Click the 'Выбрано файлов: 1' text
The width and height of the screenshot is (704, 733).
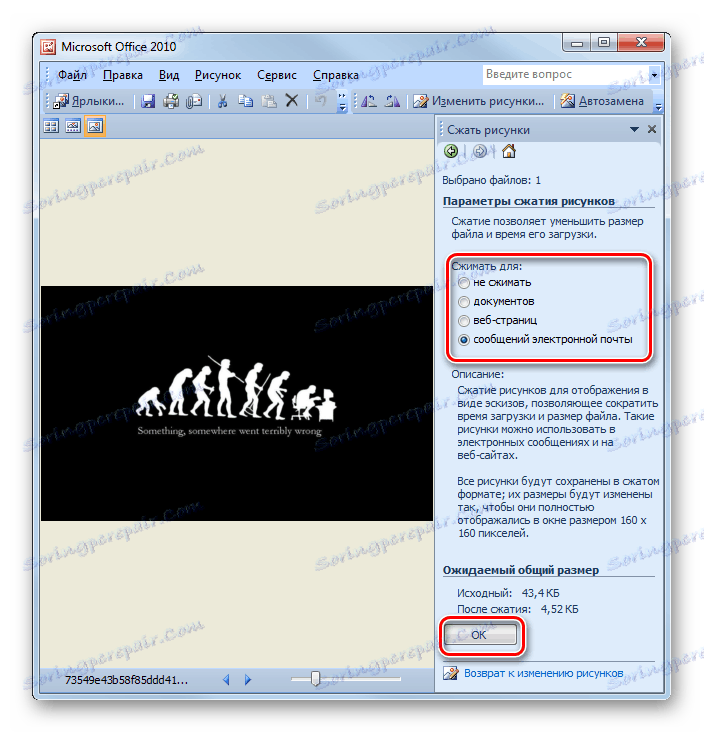491,180
